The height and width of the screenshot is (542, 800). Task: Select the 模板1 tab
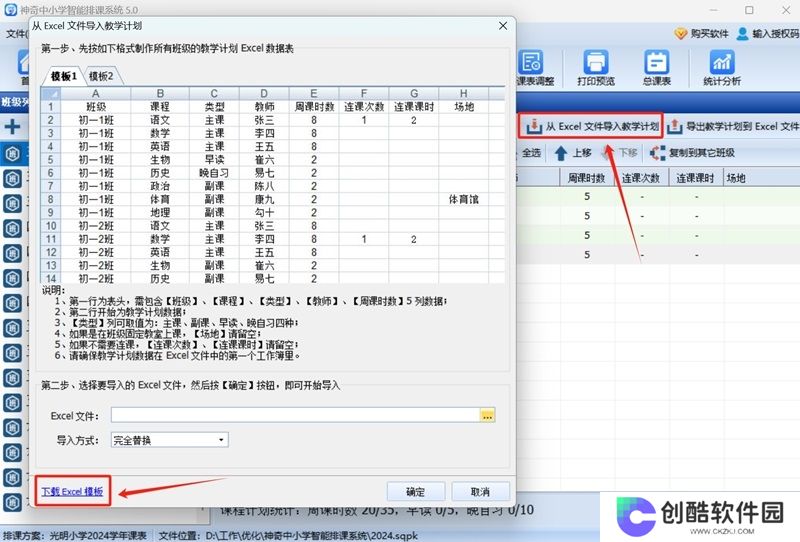(x=64, y=76)
